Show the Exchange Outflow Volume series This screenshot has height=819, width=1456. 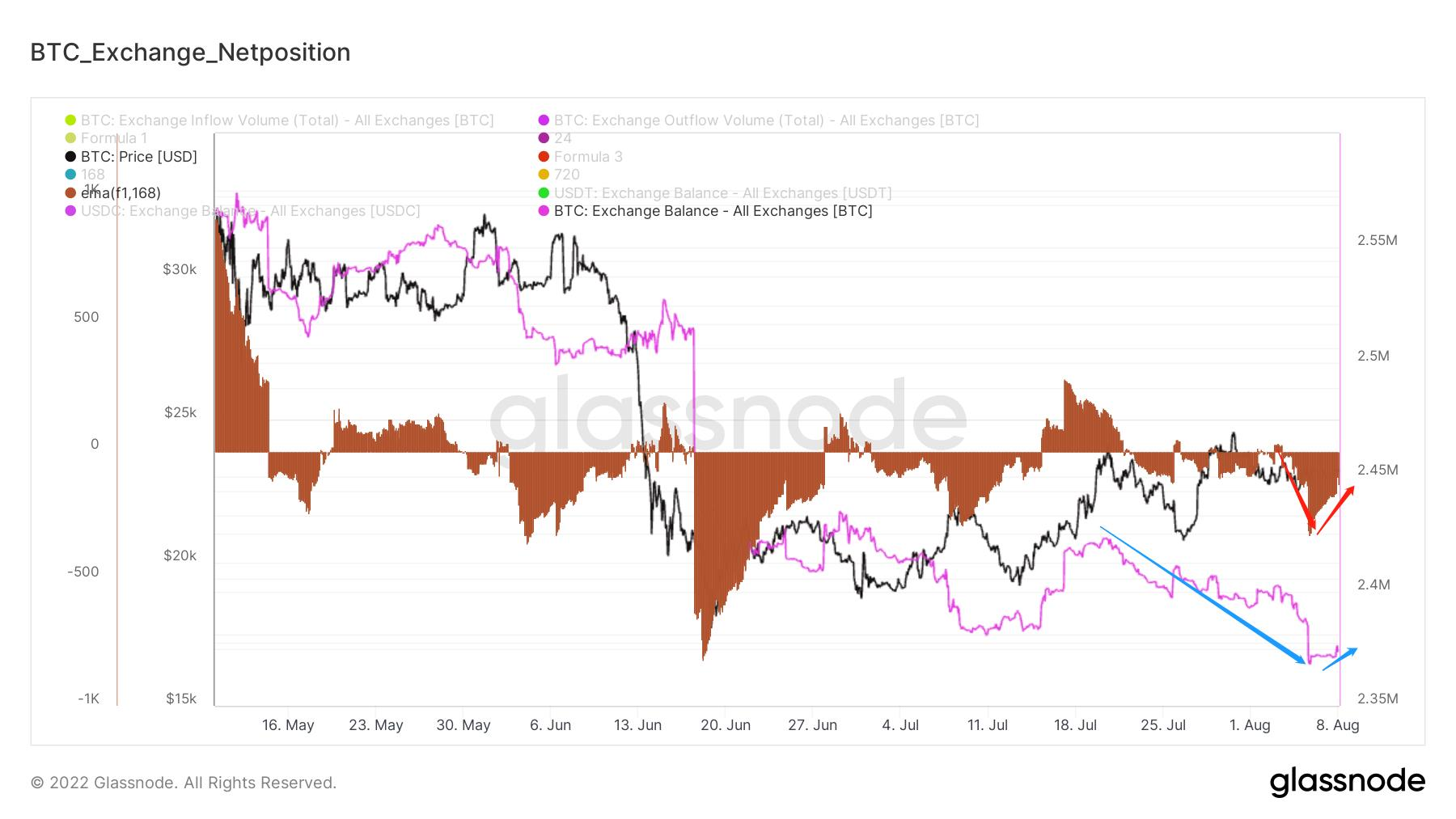(x=766, y=120)
